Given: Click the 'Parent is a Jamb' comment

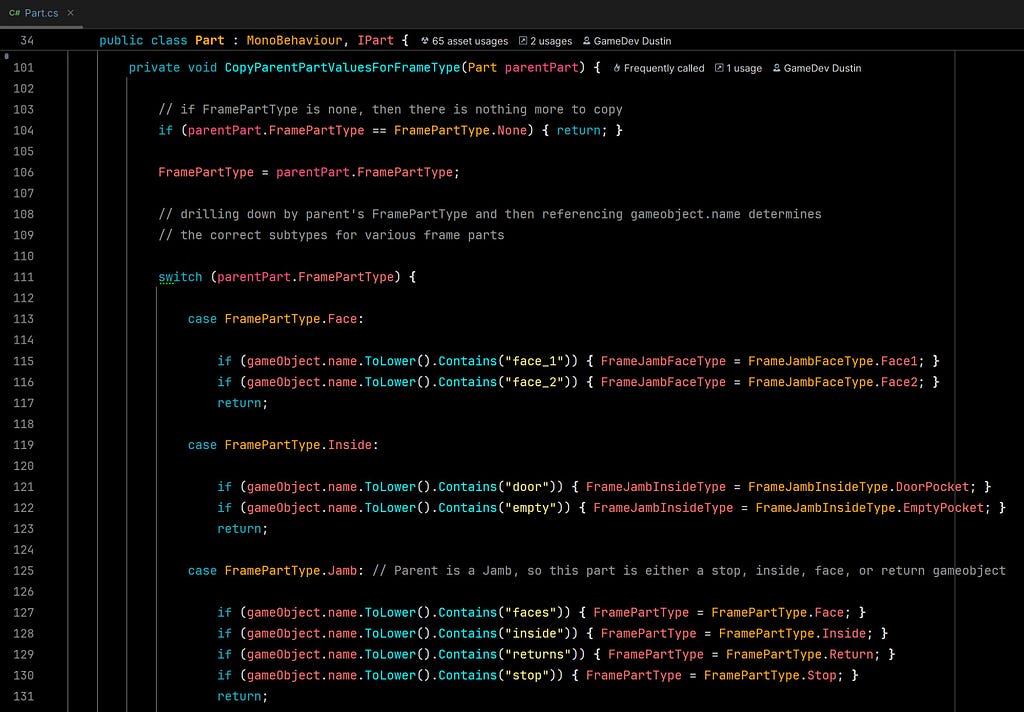Looking at the screenshot, I should point(689,571).
